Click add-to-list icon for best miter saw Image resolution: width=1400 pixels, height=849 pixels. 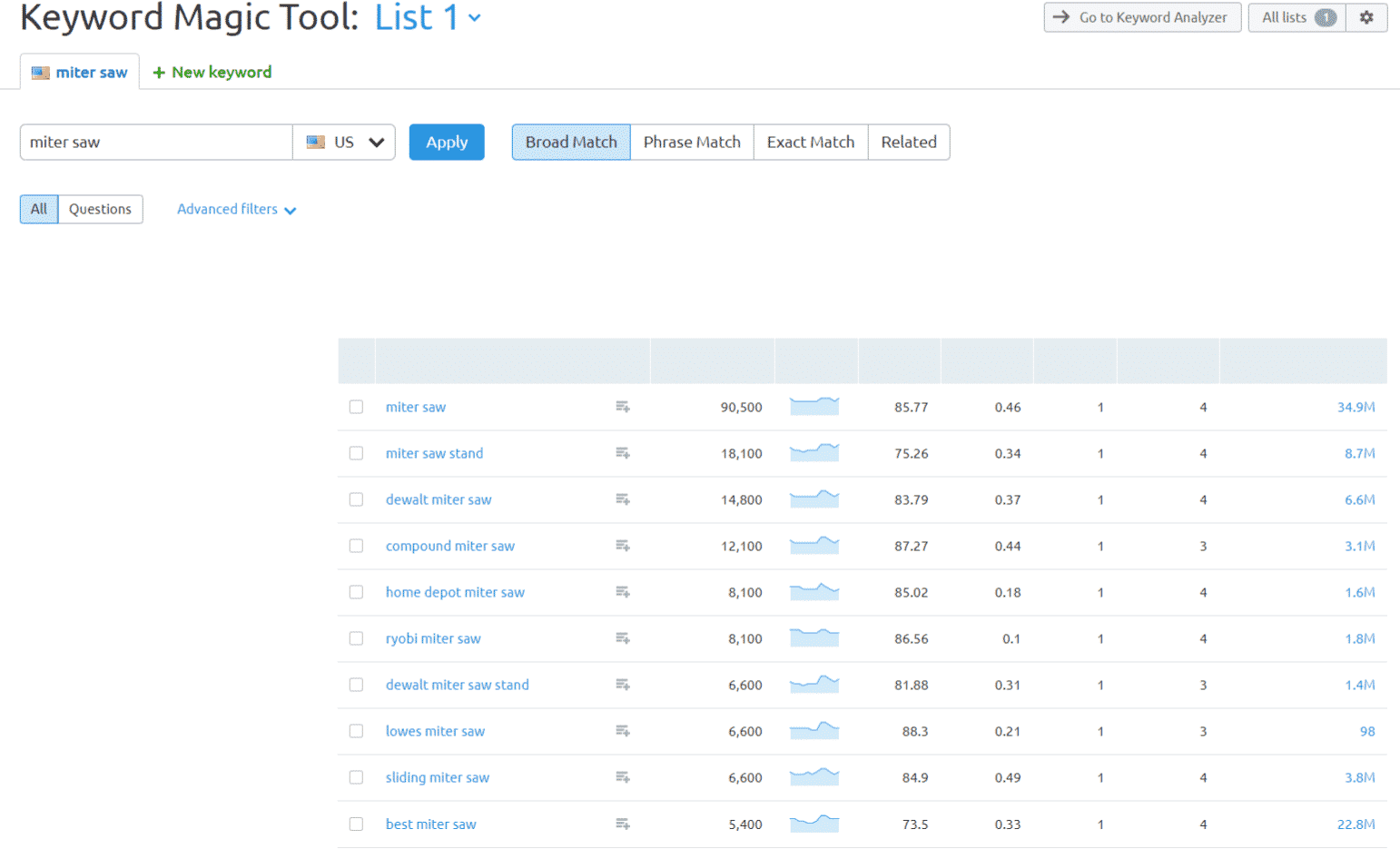pyautogui.click(x=623, y=824)
